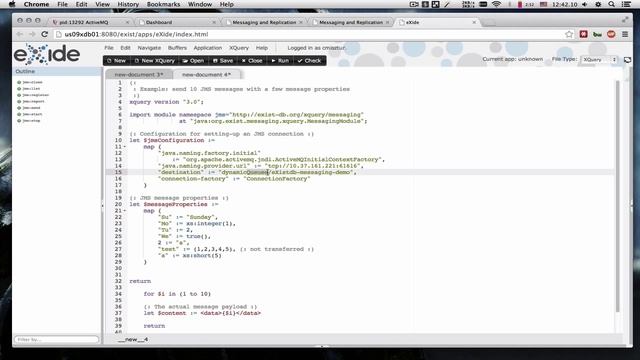Open the eXide Edit menu

(125, 48)
